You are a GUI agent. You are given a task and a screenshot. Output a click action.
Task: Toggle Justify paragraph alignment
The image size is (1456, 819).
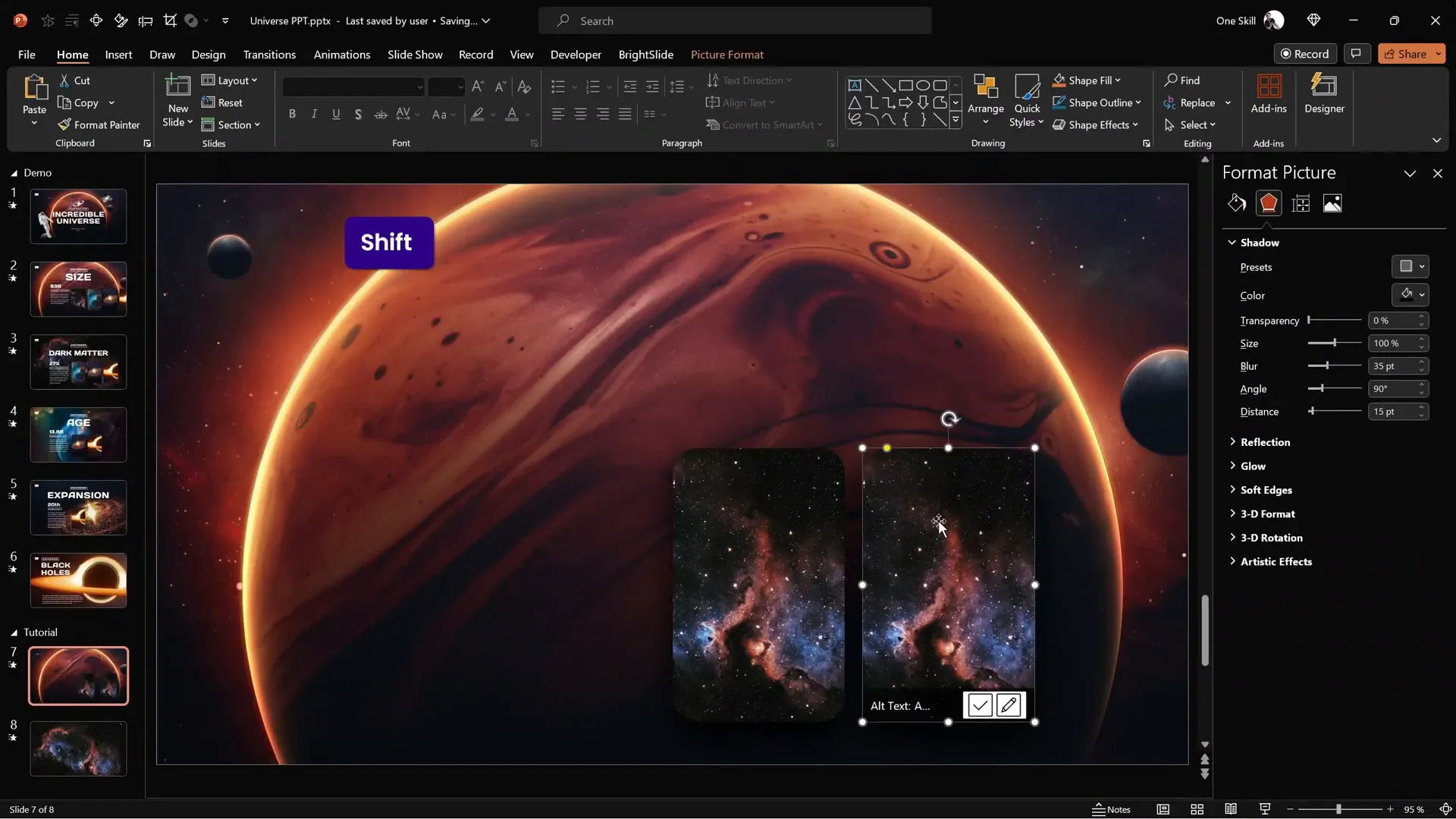[x=625, y=114]
